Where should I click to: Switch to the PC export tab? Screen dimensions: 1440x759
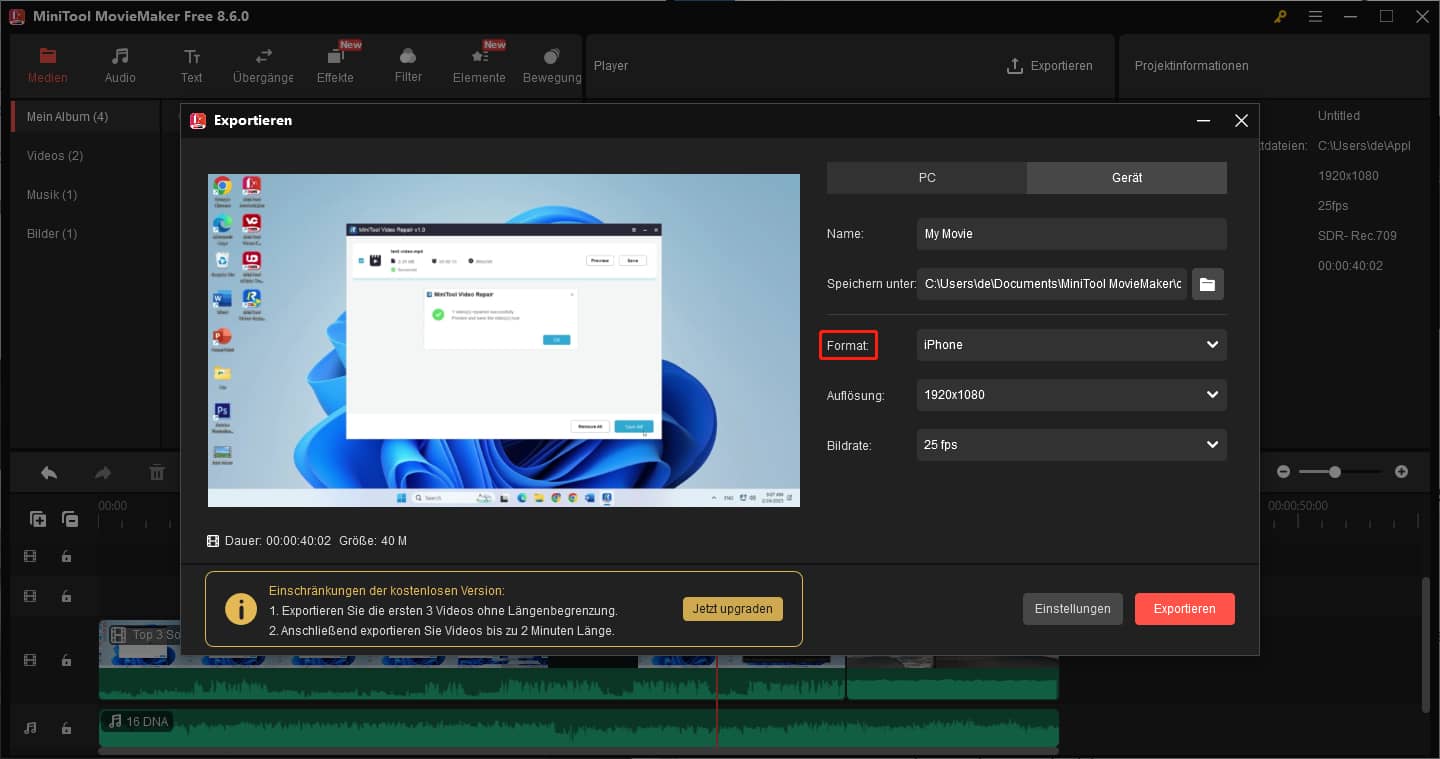coord(926,177)
